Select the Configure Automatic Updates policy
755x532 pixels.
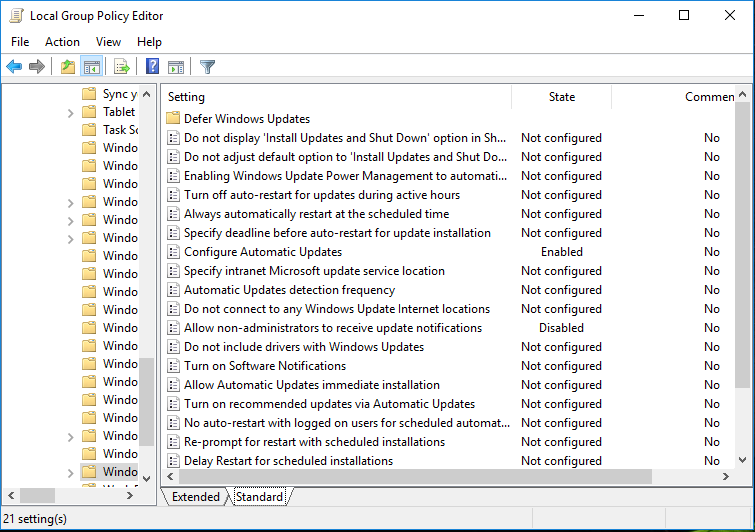pyautogui.click(x=263, y=252)
